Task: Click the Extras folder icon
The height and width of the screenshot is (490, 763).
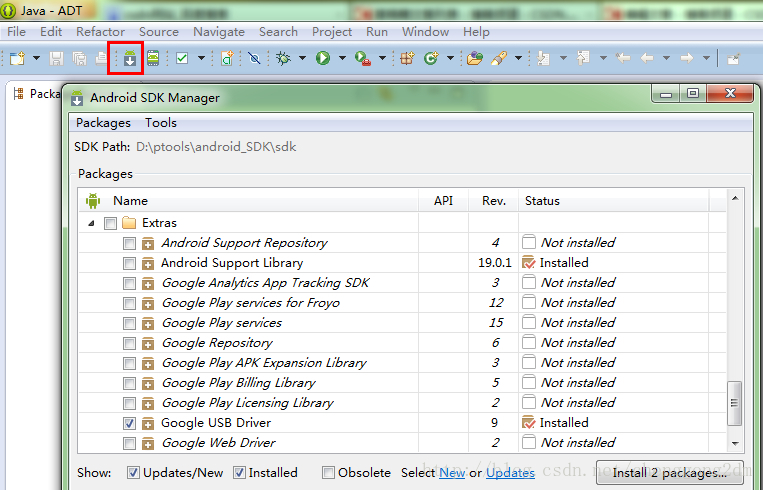Action: pyautogui.click(x=129, y=223)
